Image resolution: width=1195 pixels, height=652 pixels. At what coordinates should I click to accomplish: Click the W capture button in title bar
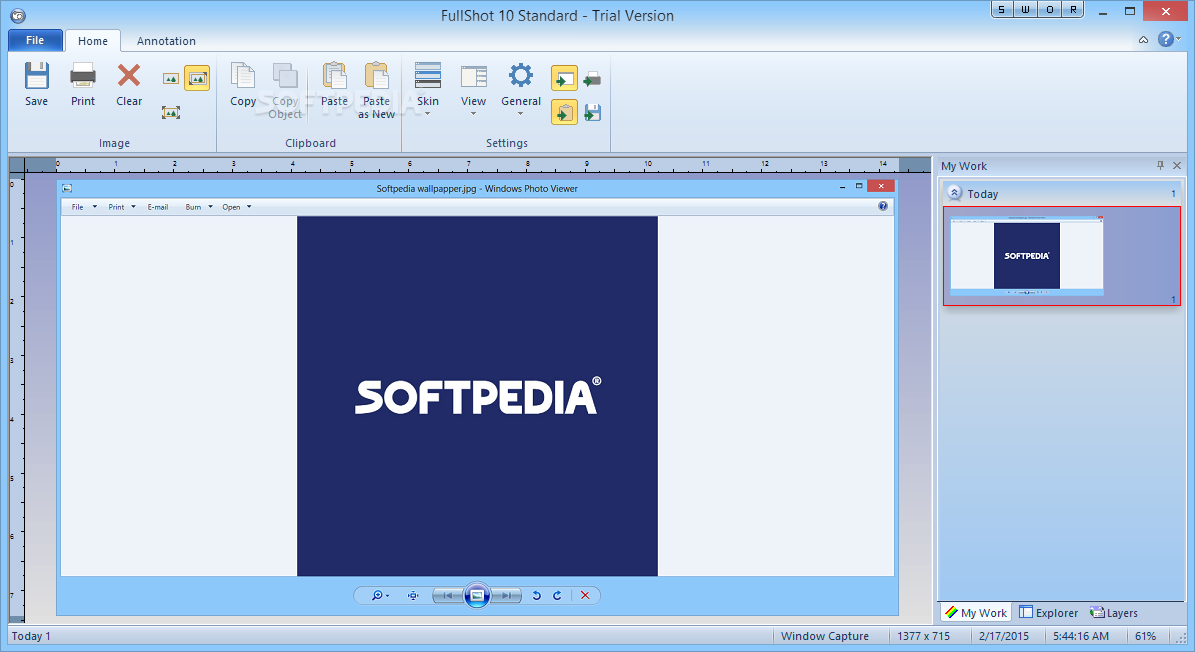pyautogui.click(x=1025, y=9)
